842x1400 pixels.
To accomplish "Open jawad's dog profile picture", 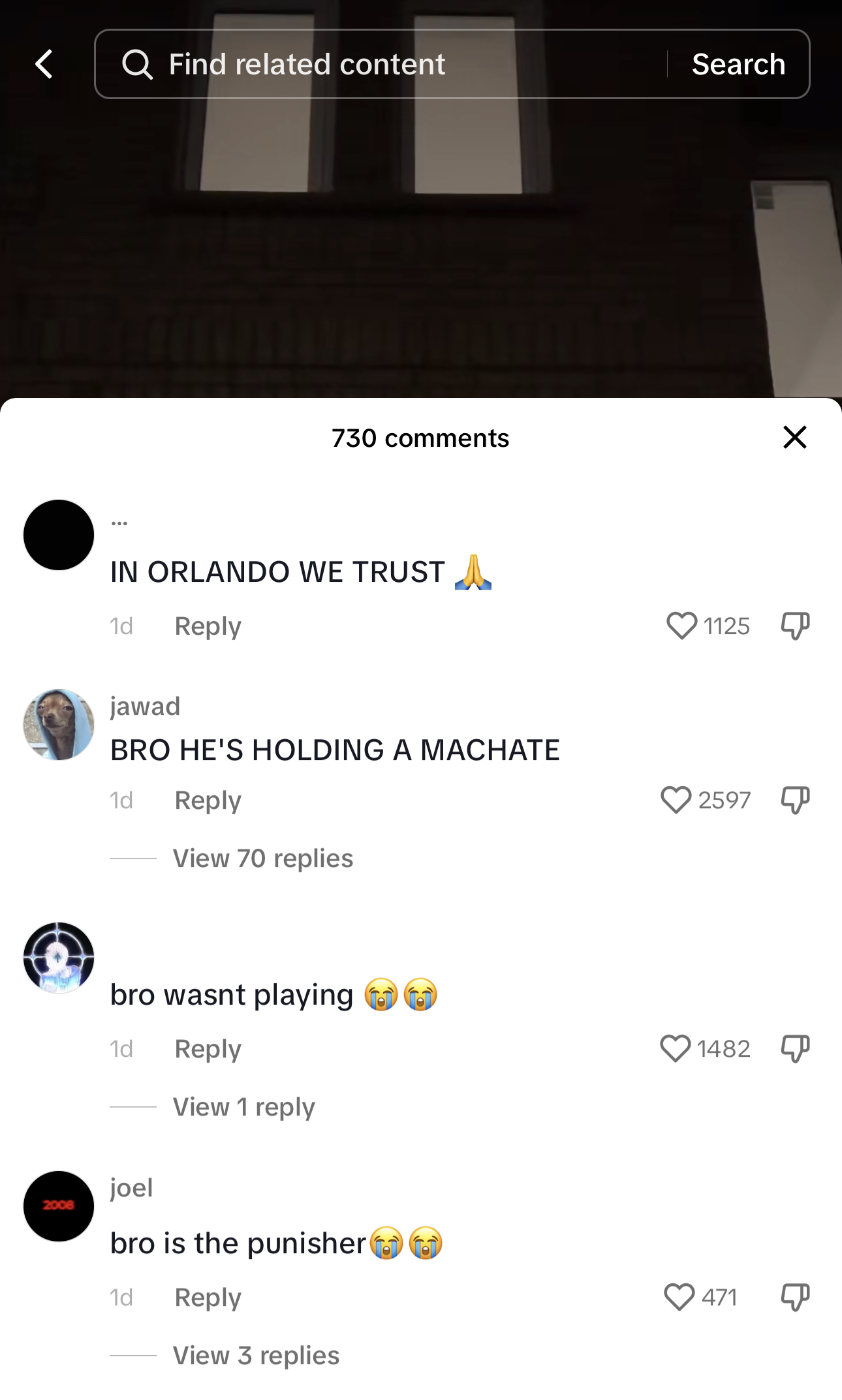I will 59,724.
